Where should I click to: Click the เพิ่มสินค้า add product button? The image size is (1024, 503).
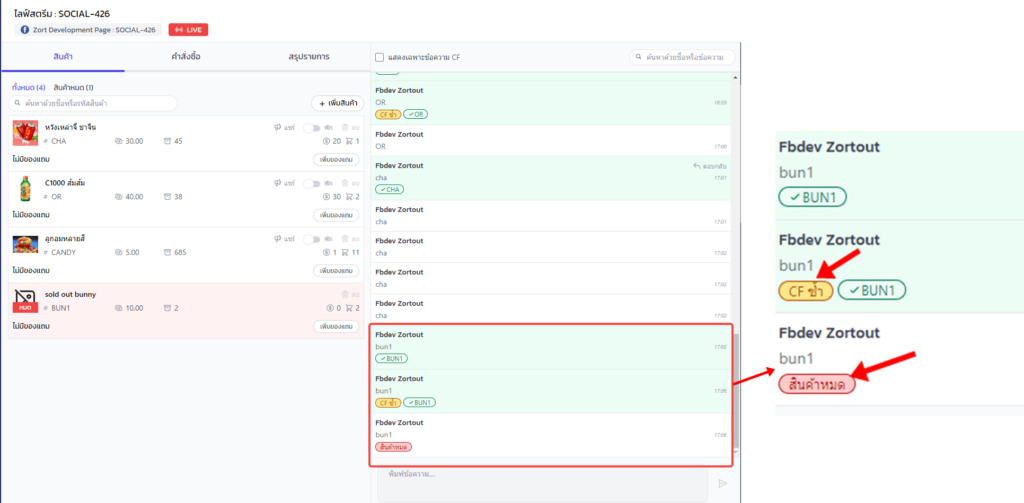(336, 103)
